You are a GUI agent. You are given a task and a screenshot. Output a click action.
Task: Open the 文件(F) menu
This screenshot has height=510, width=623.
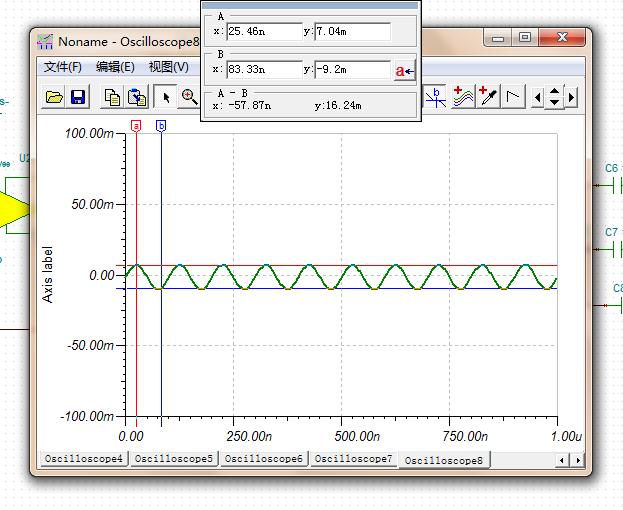[x=62, y=67]
